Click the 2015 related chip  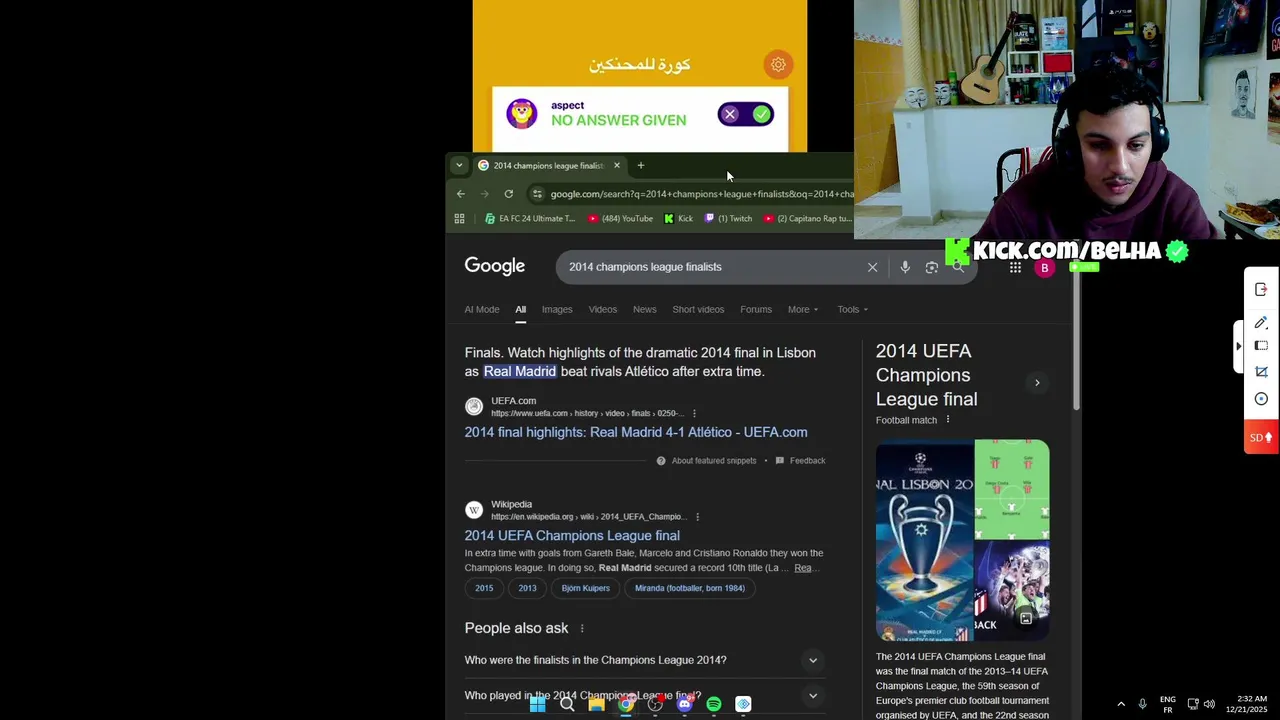(x=484, y=588)
